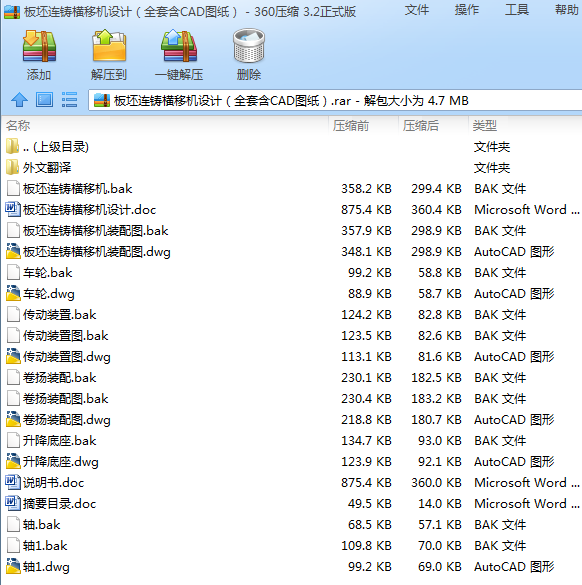Select the file name 外文翻译

point(47,168)
